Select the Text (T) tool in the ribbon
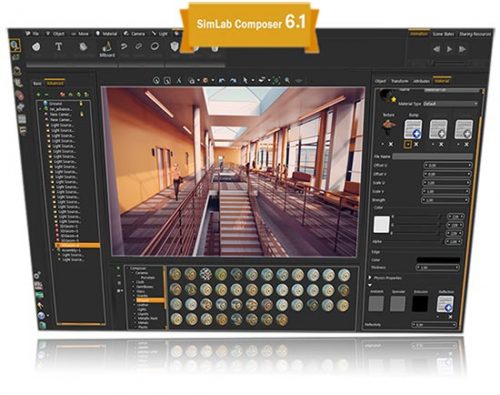 (59, 47)
